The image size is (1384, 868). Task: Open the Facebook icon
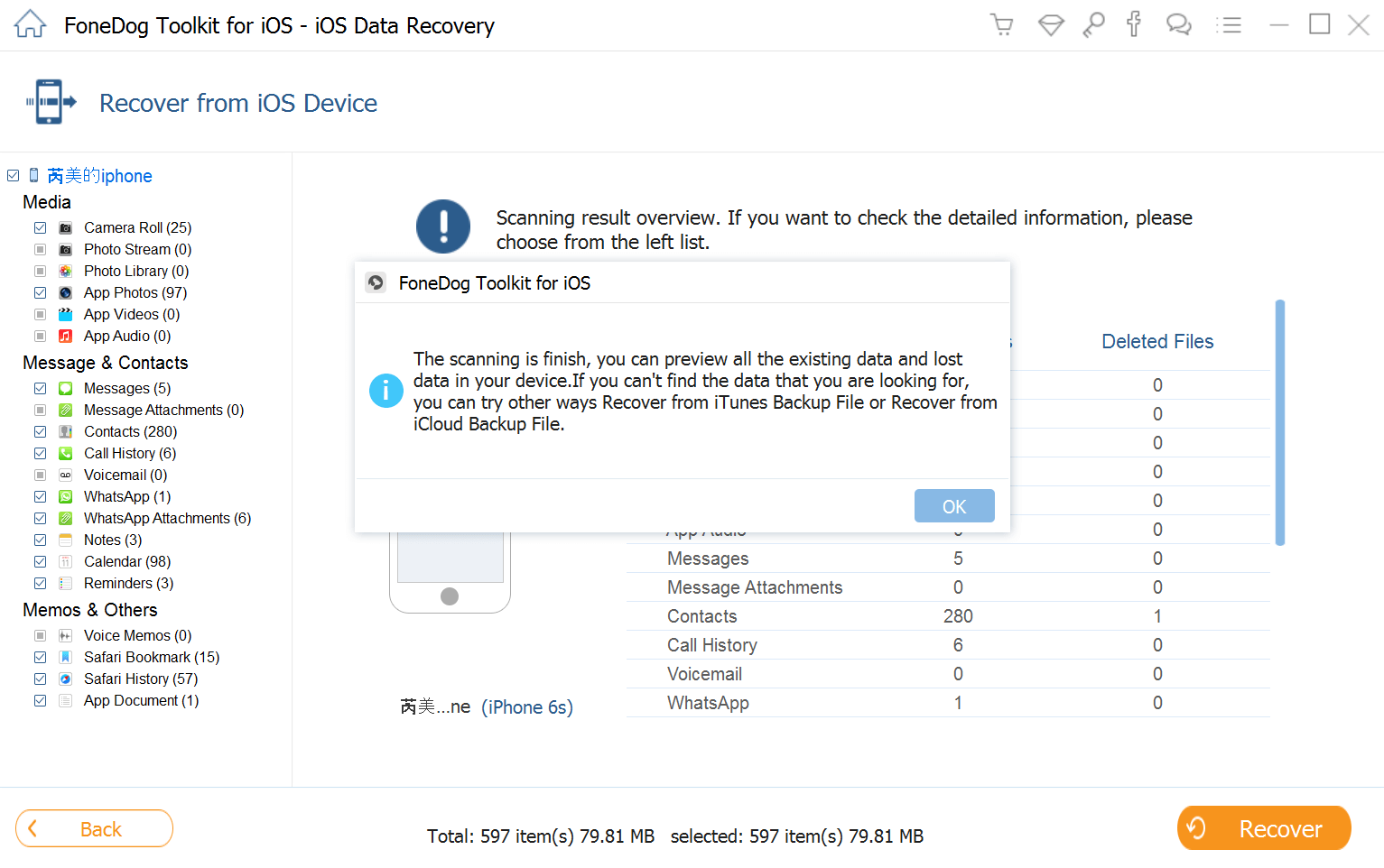[x=1134, y=24]
